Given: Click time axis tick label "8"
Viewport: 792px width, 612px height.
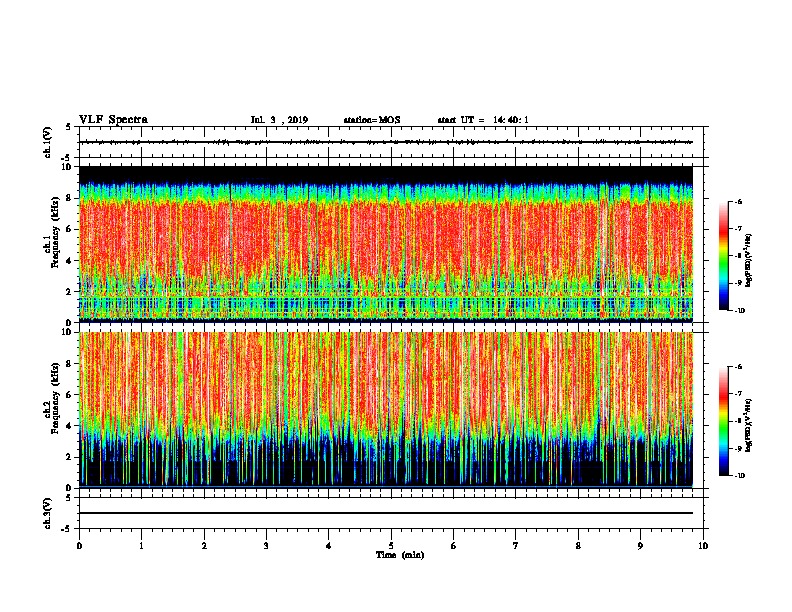Looking at the screenshot, I should pos(578,546).
